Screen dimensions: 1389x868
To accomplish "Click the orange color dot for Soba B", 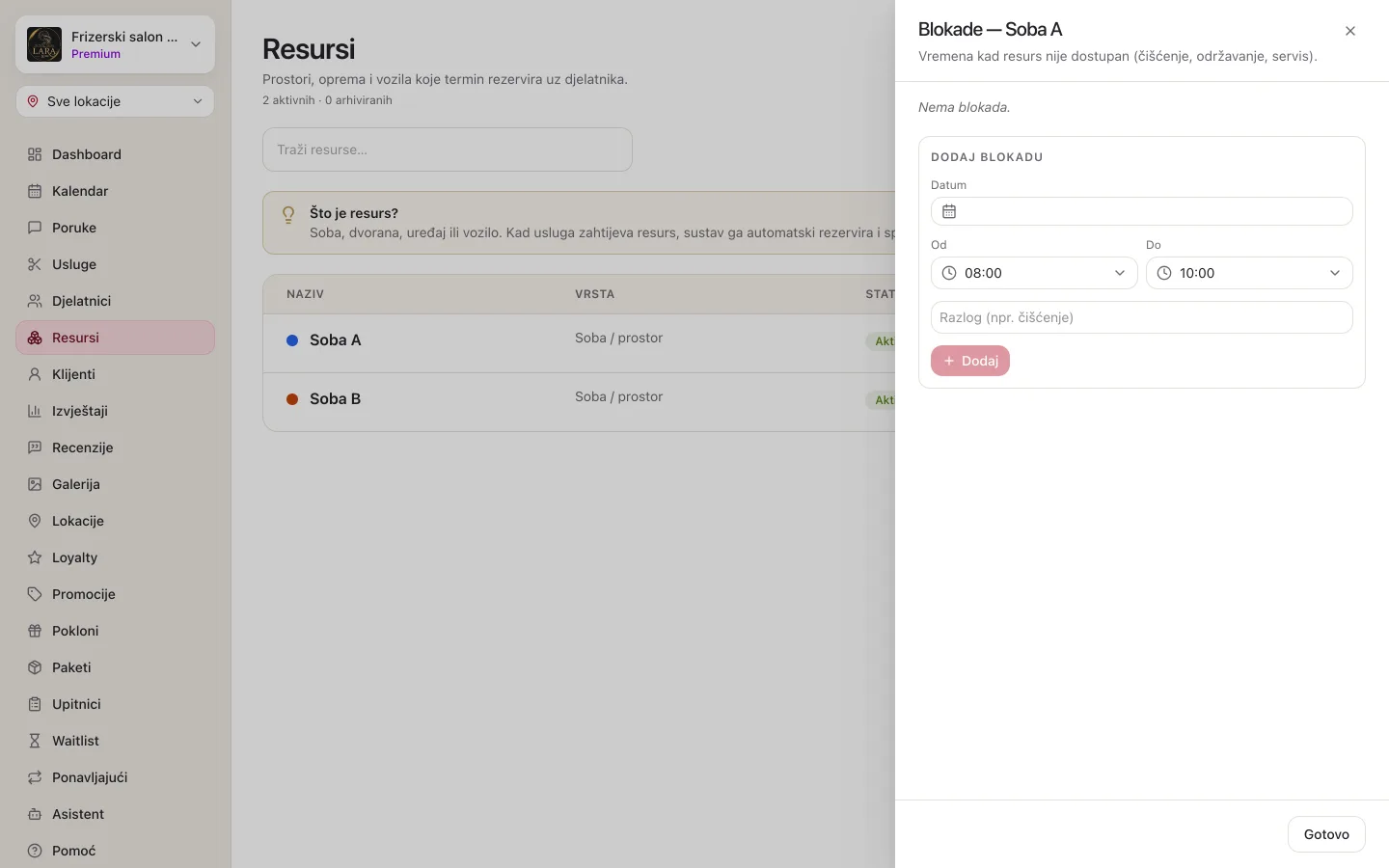I will coord(292,399).
